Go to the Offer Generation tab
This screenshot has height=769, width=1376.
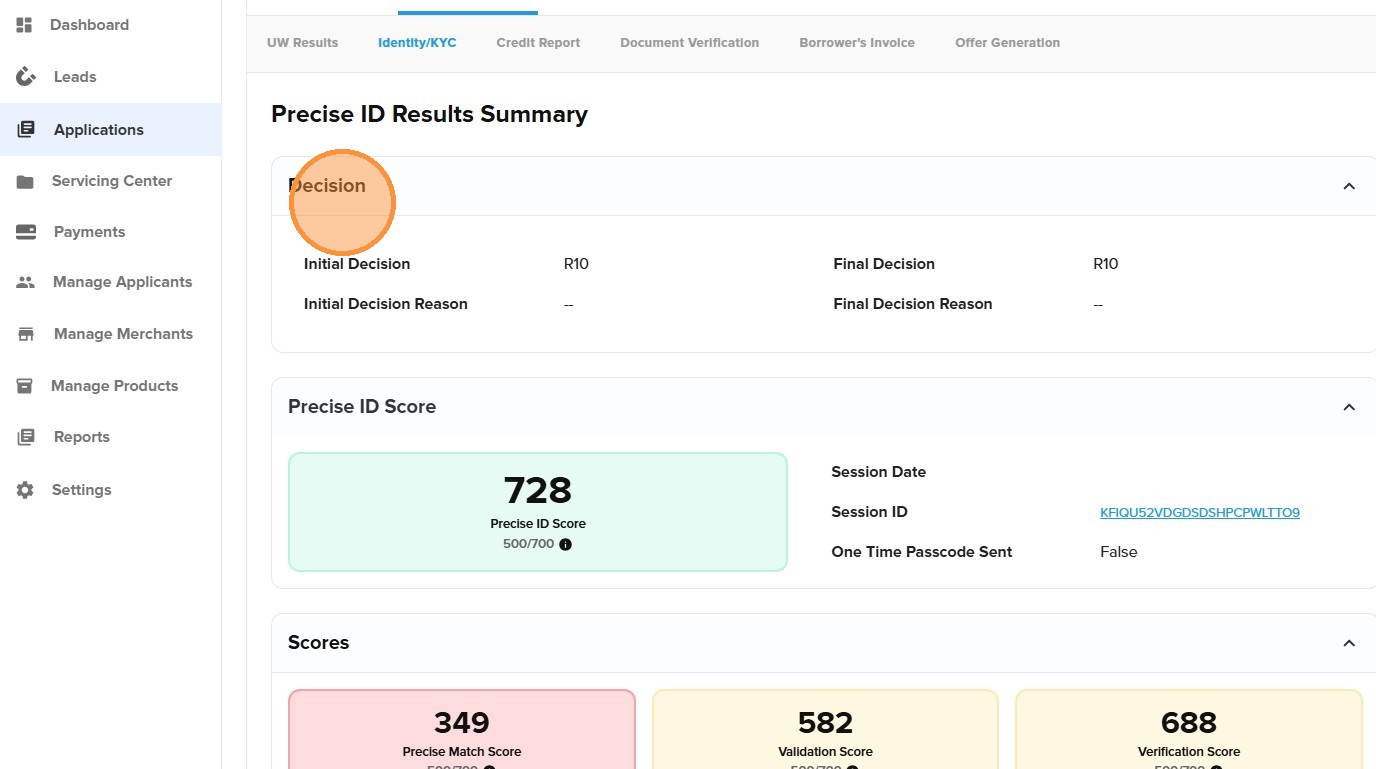coord(1007,43)
